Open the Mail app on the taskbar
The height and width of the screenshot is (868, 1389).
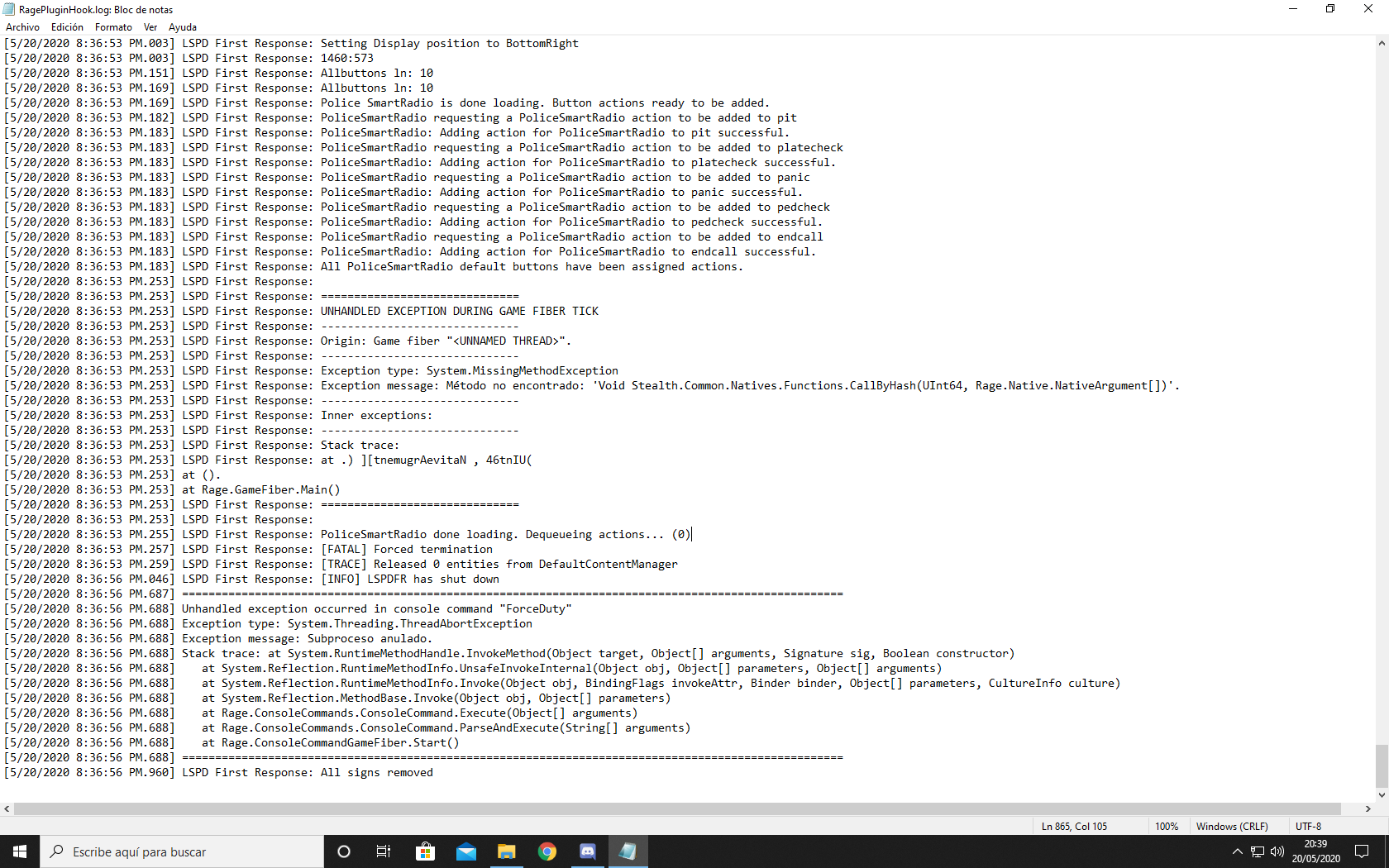pyautogui.click(x=465, y=851)
